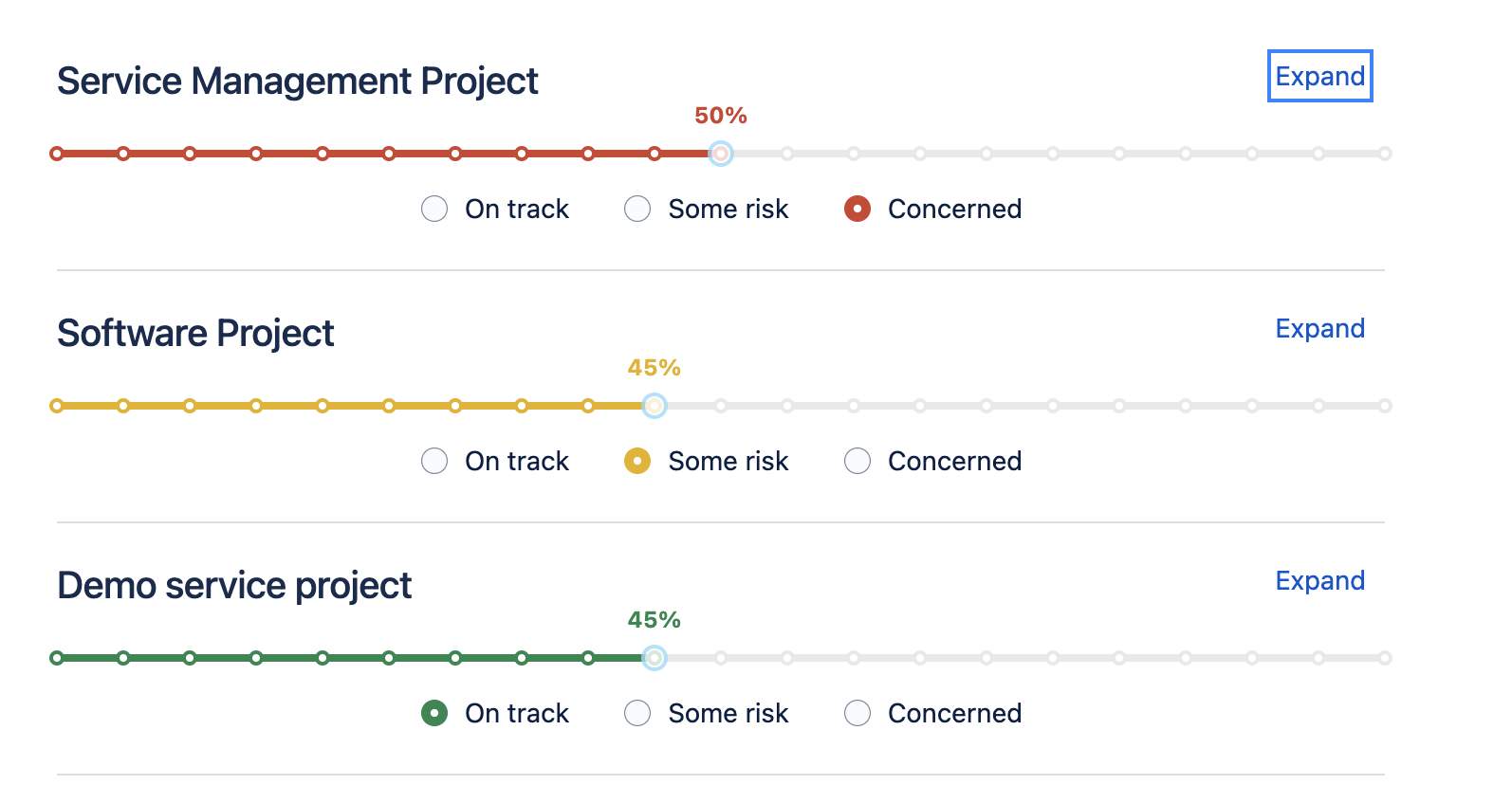Select Some risk for Service Management Project
This screenshot has width=1512, height=785.
[x=637, y=209]
